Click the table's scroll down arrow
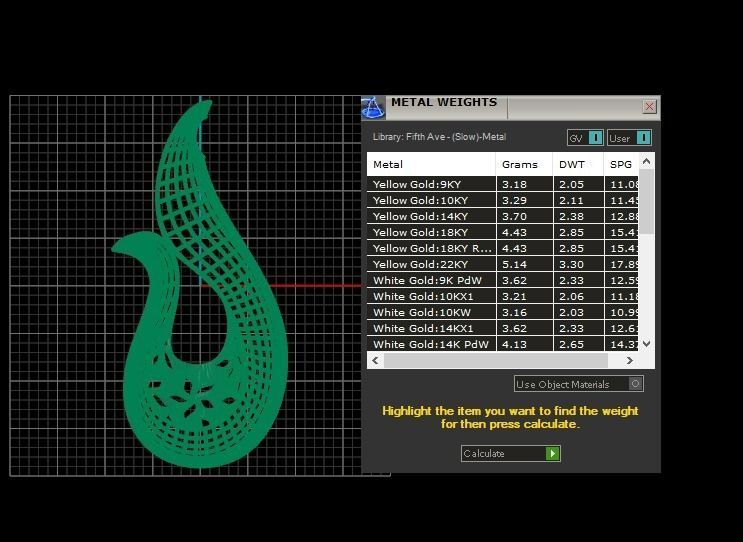Screen dimensions: 743x542 coord(647,343)
